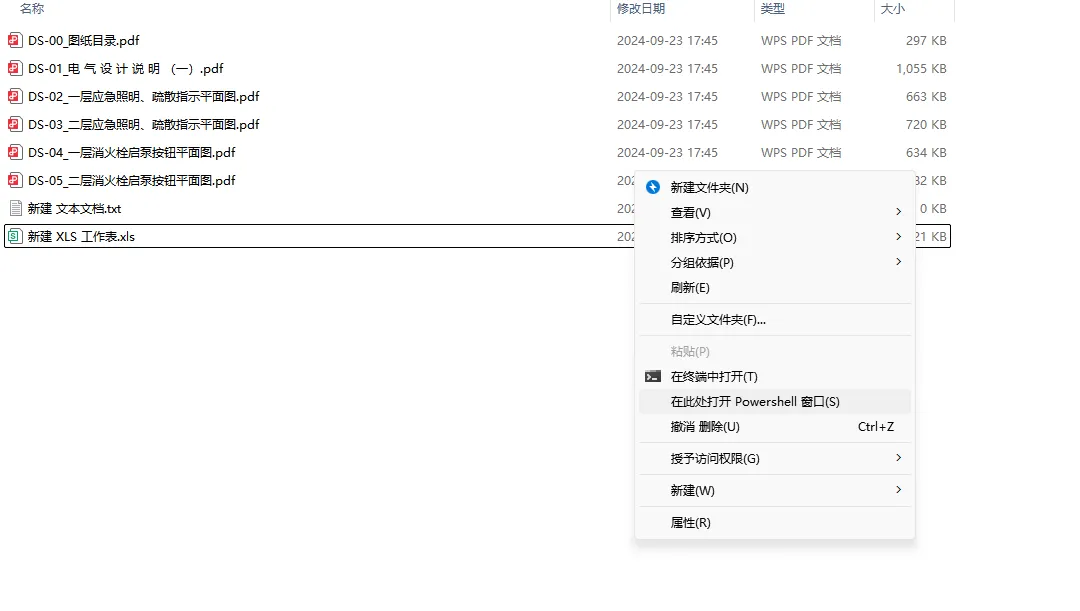Click the text document icon of 新建文本文档.txt
The width and height of the screenshot is (1080, 611).
[14, 208]
